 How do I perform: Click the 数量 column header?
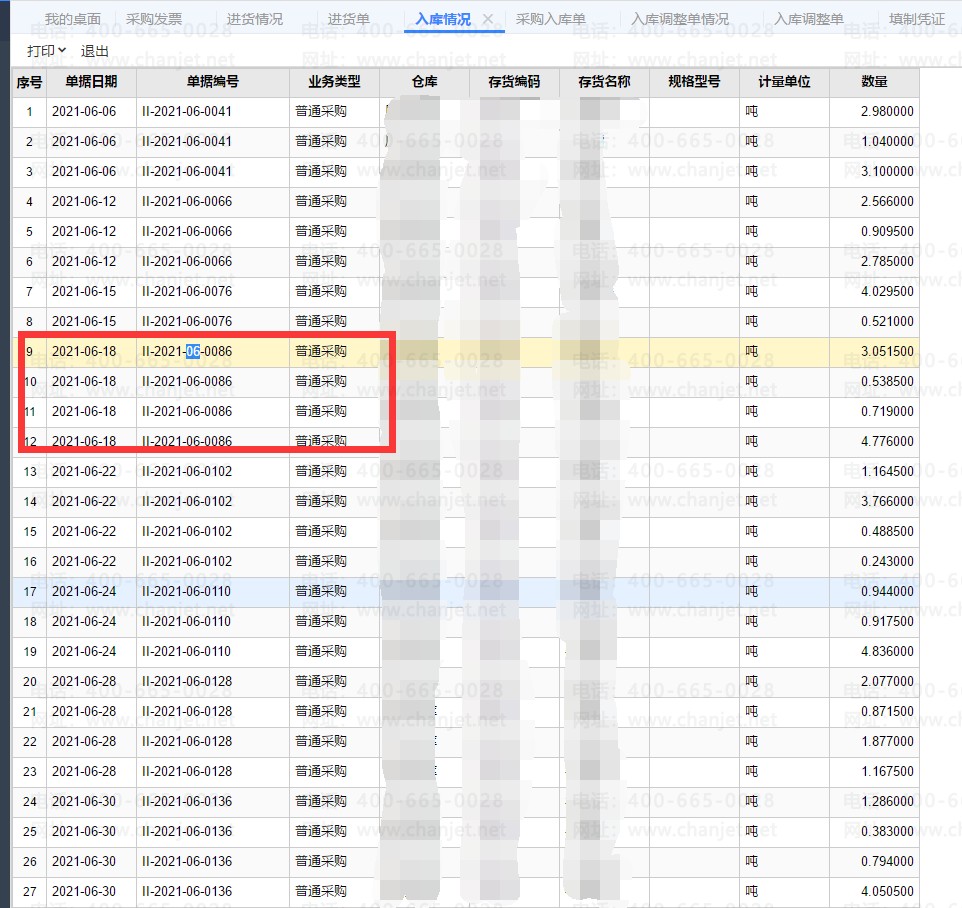pos(873,82)
